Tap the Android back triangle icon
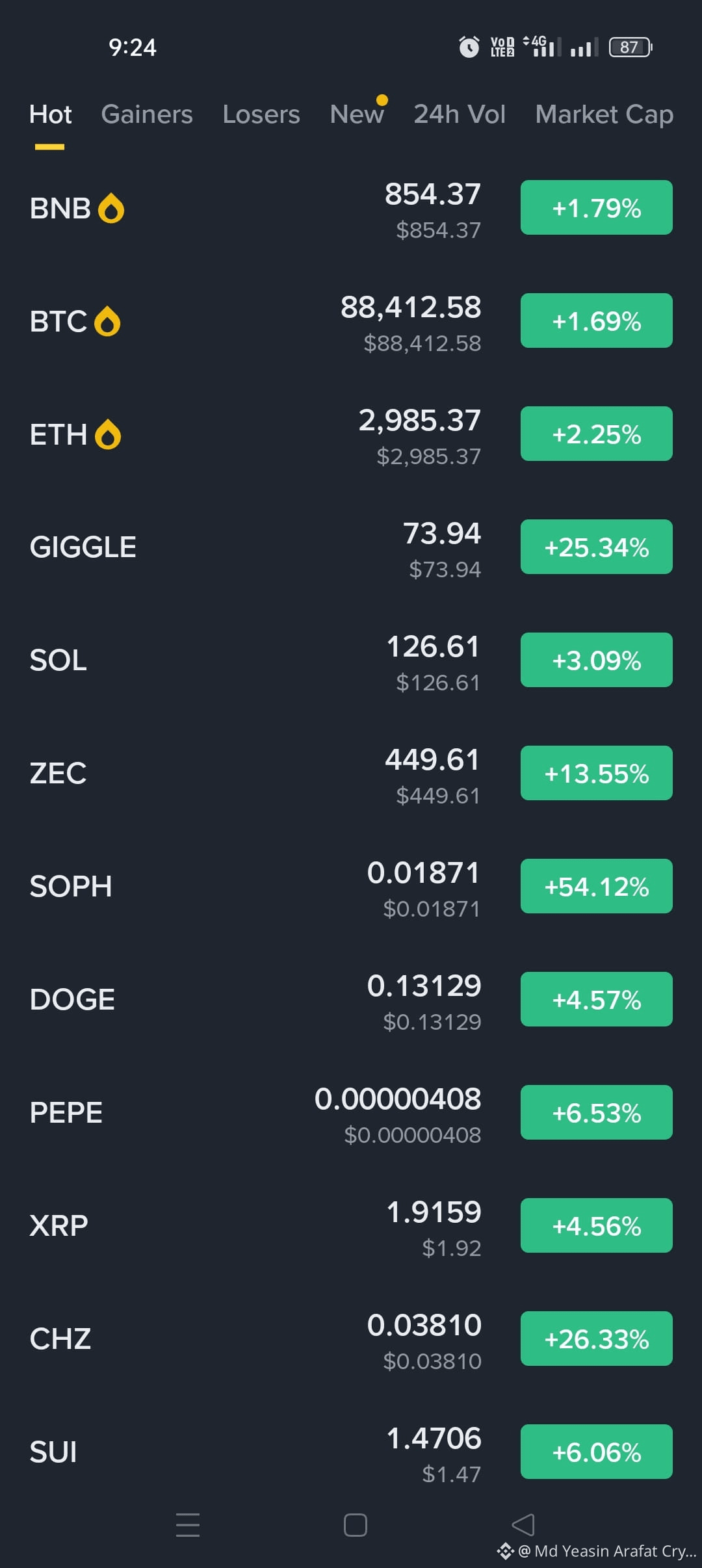Viewport: 702px width, 1568px height. (523, 1524)
